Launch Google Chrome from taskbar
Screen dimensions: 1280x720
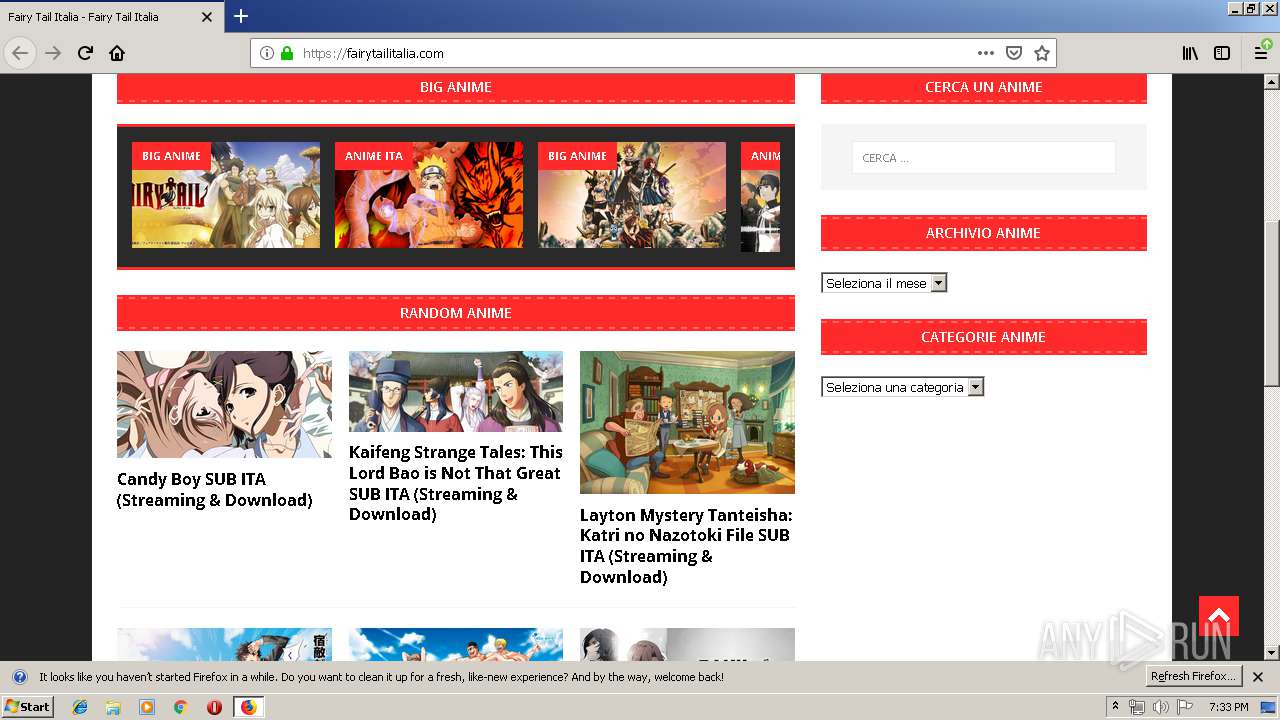[x=180, y=707]
